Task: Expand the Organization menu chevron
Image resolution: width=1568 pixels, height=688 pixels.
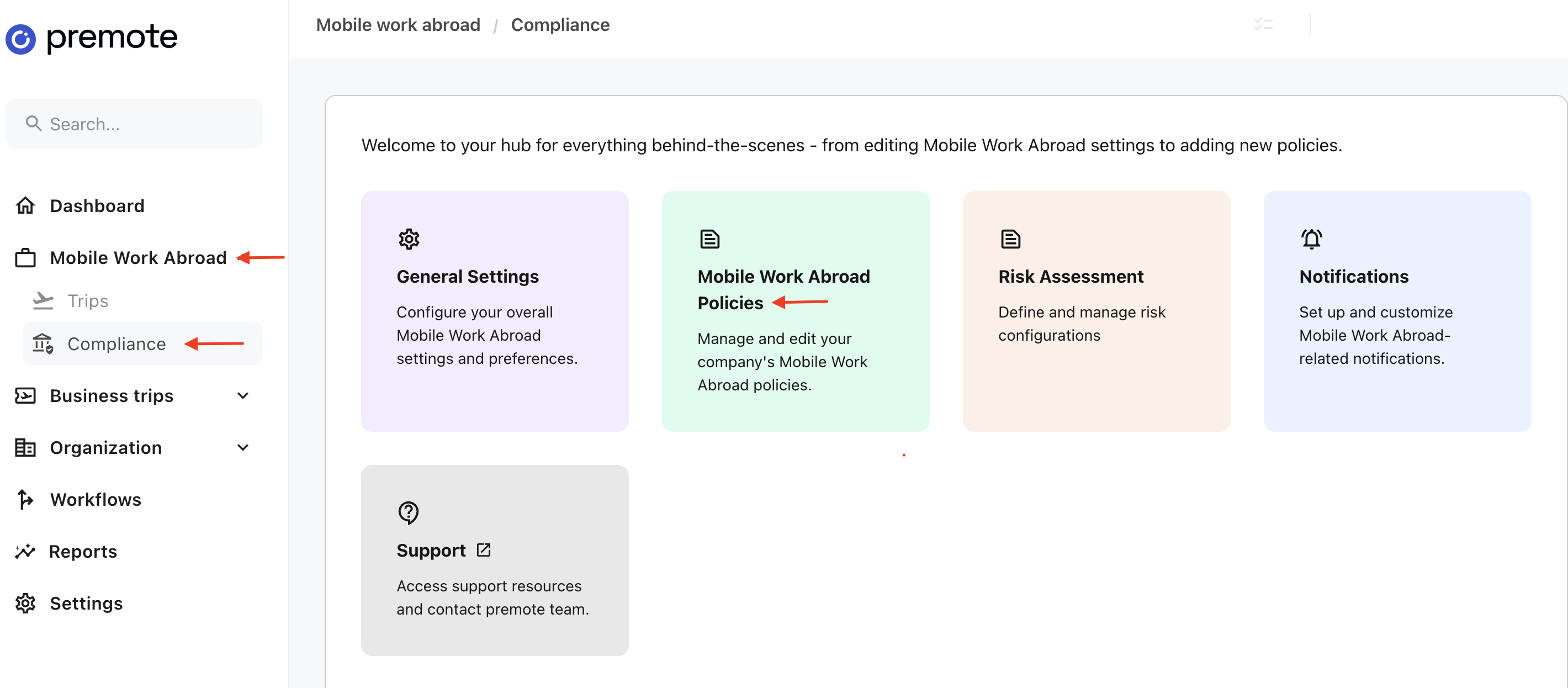Action: [x=243, y=447]
